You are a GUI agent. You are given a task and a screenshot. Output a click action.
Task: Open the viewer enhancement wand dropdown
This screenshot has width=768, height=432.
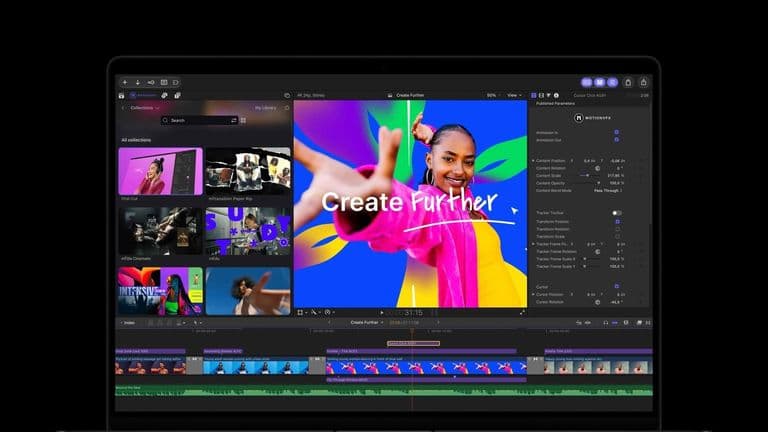315,312
